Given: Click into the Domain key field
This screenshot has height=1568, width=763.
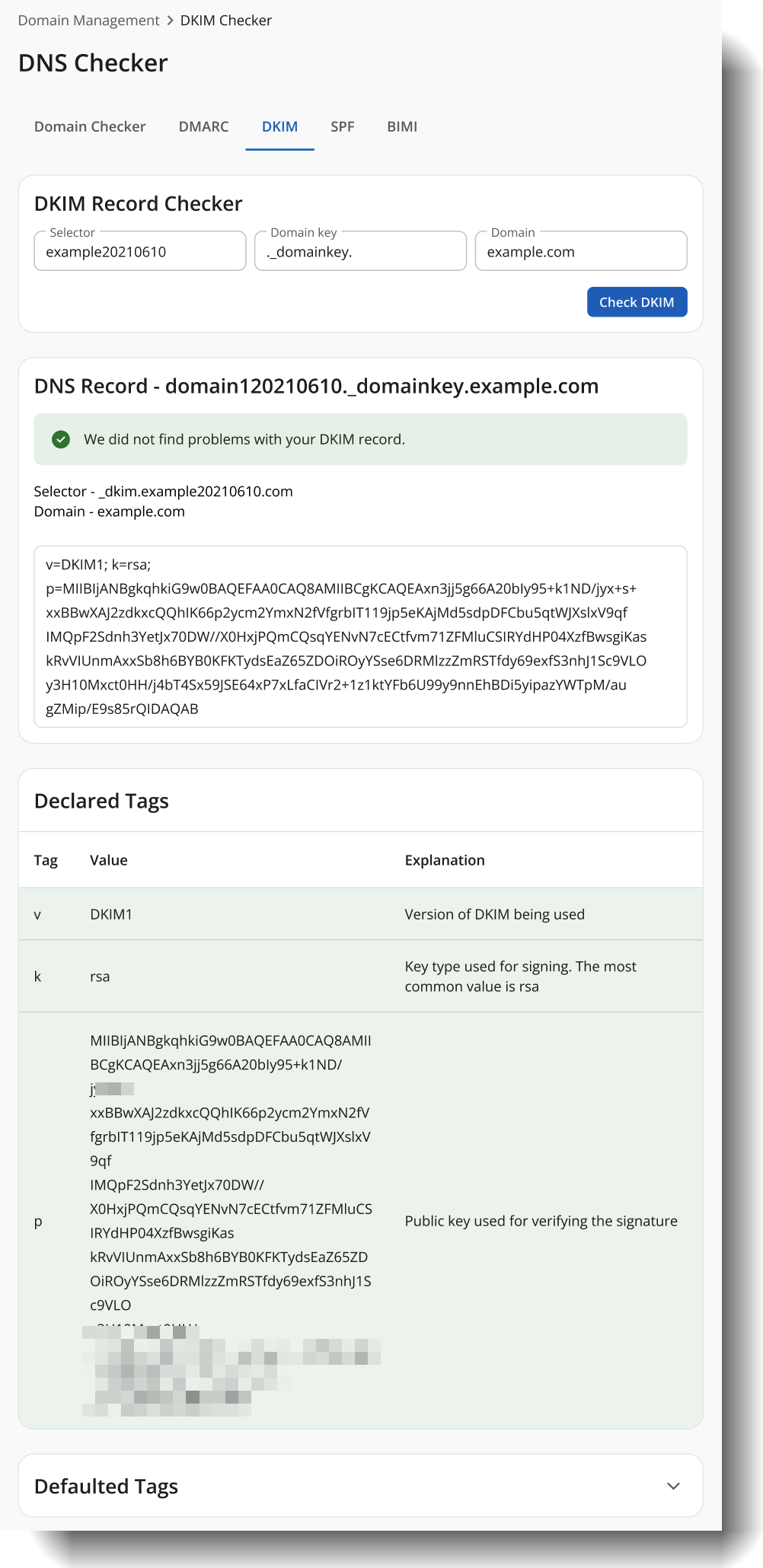Looking at the screenshot, I should point(360,252).
